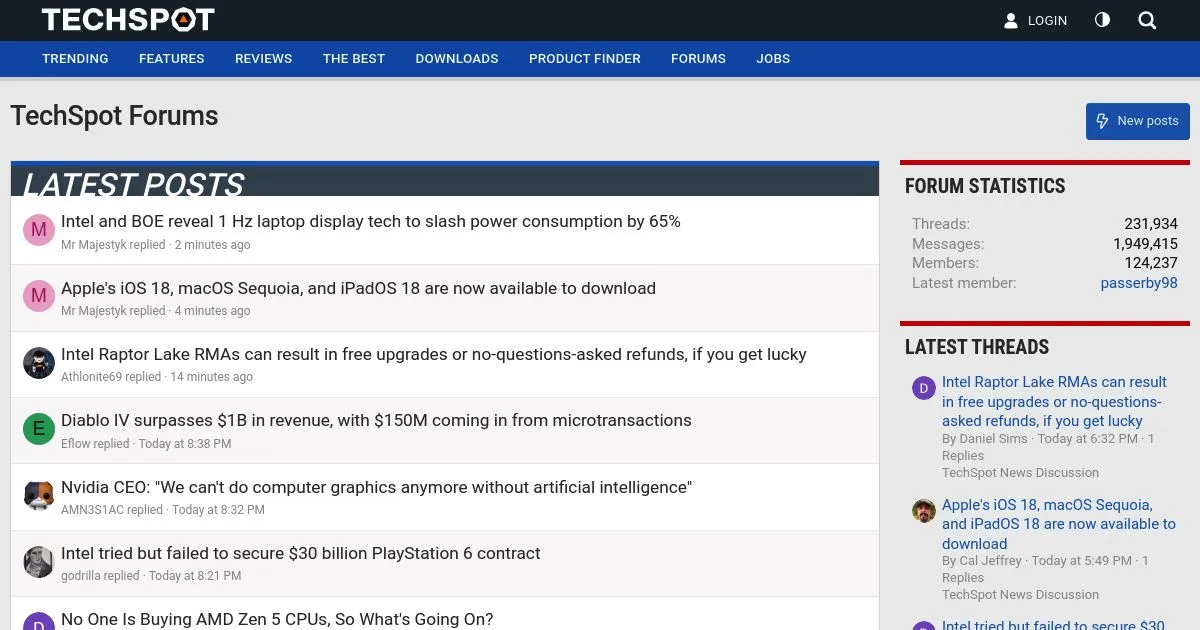Toggle dark mode contrast icon
Image resolution: width=1200 pixels, height=630 pixels.
1102,20
